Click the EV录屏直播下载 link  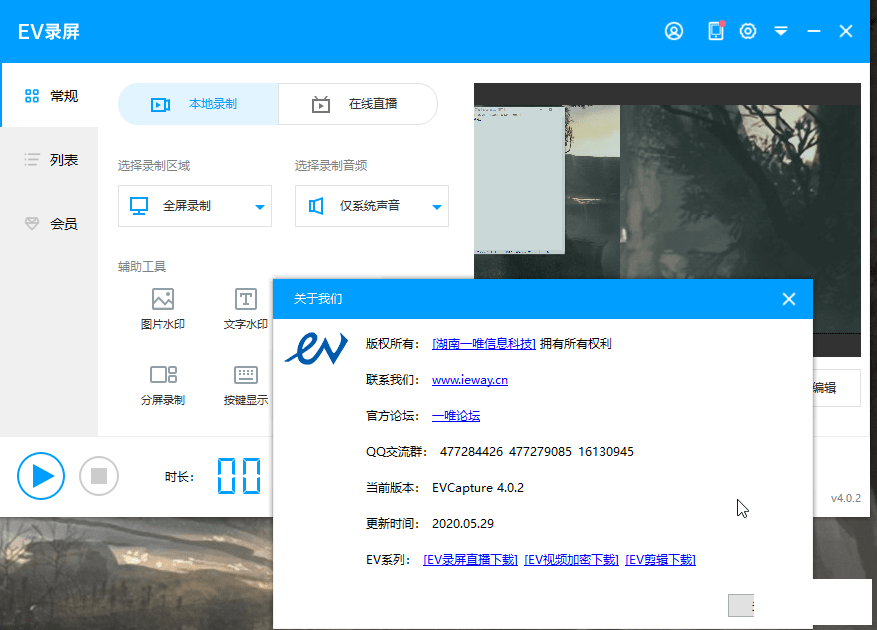[x=470, y=560]
